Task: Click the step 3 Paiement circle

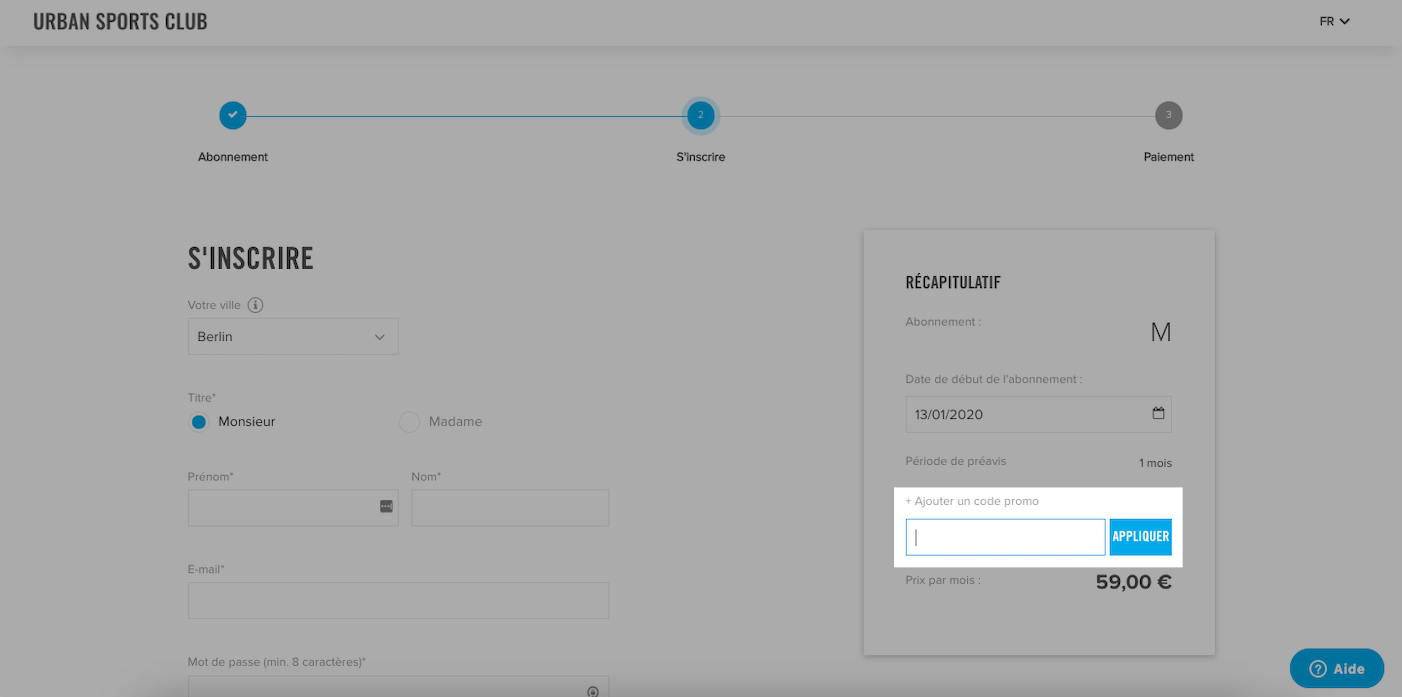Action: tap(1168, 115)
